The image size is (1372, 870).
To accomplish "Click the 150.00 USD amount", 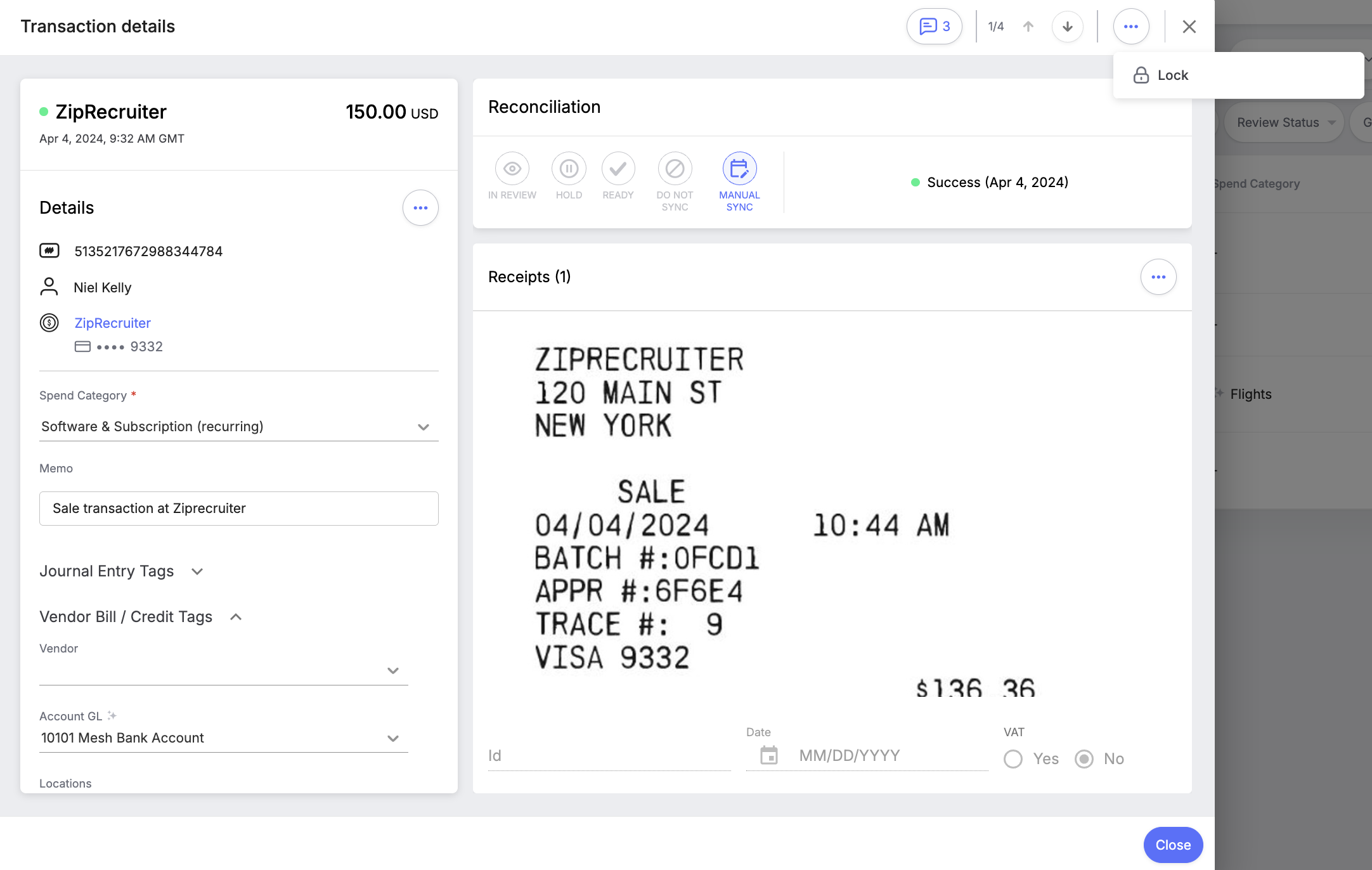I will [392, 112].
